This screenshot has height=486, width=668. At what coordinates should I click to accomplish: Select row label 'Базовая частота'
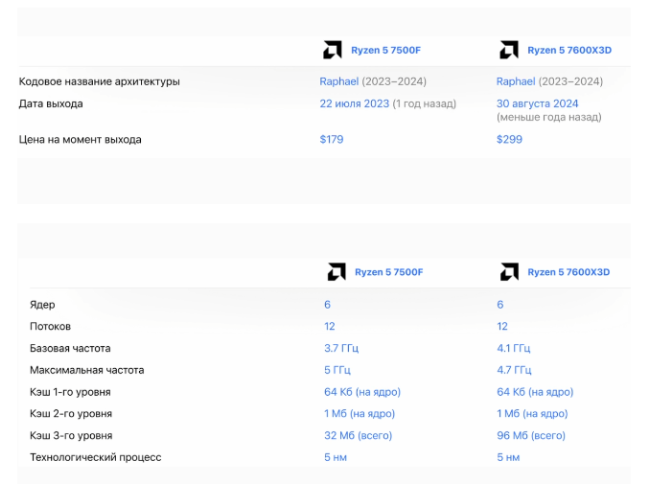(x=70, y=348)
